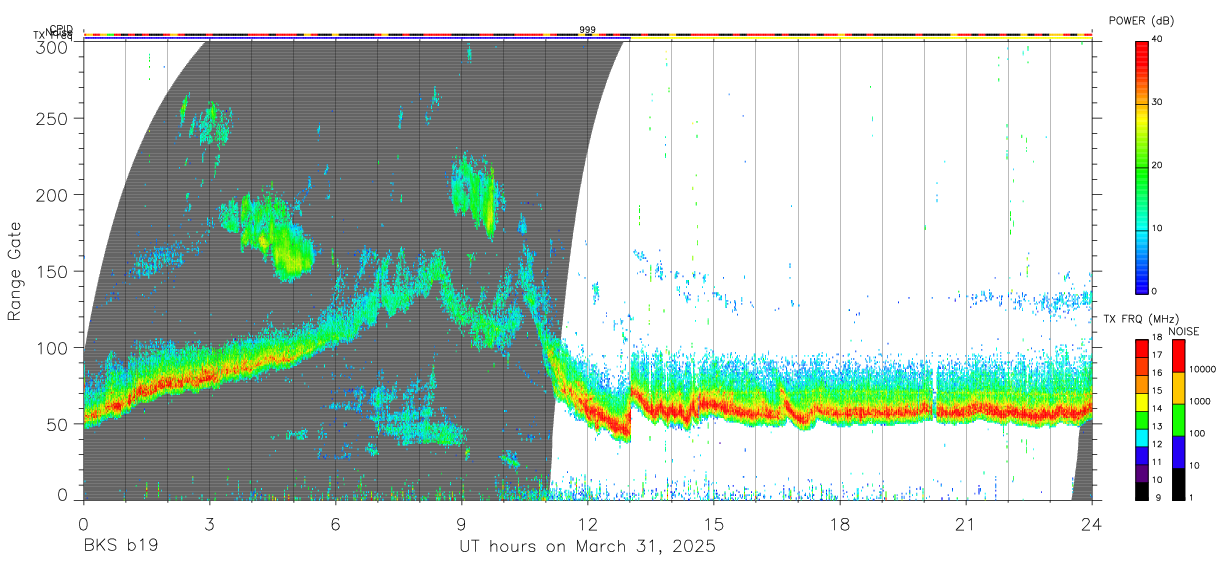
Task: Click the "0" tick on the UT hours axis
Action: click(83, 525)
